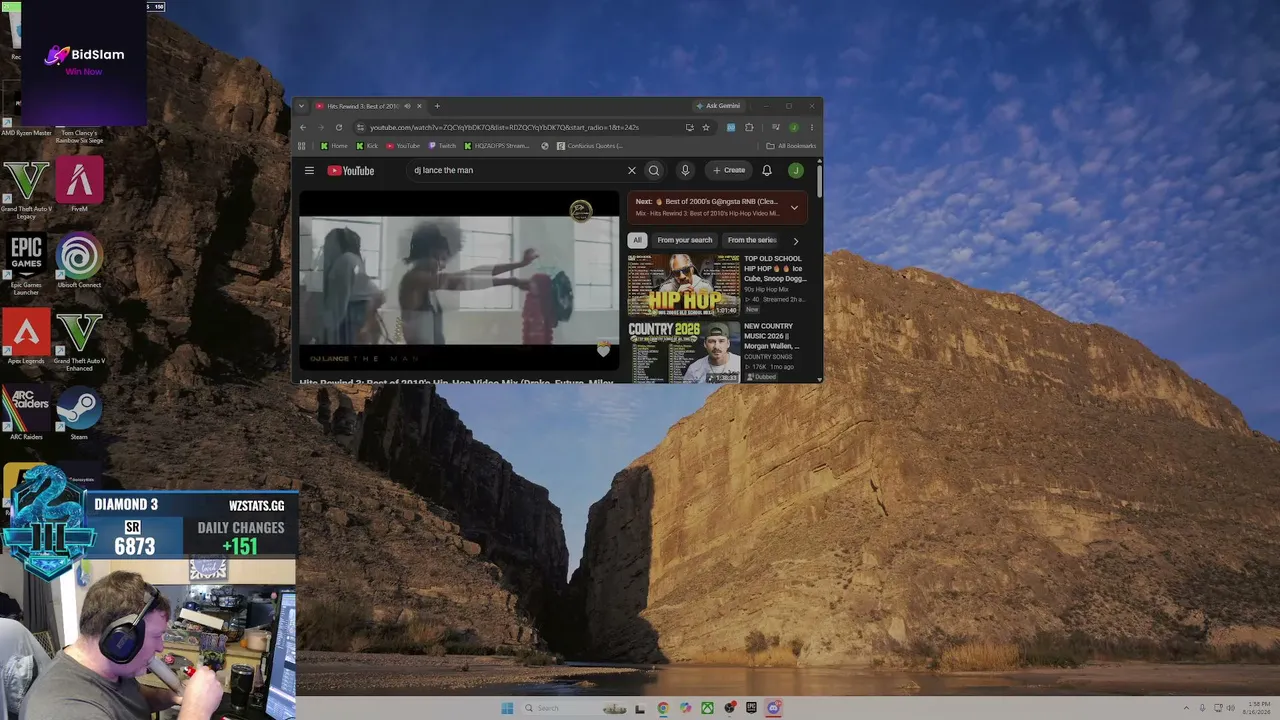
Task: Open the Twitch bookmark
Action: 442,146
